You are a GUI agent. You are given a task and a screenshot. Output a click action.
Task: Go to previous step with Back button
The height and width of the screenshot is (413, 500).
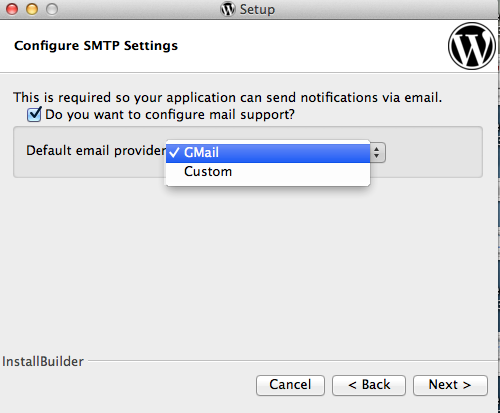[x=369, y=385]
